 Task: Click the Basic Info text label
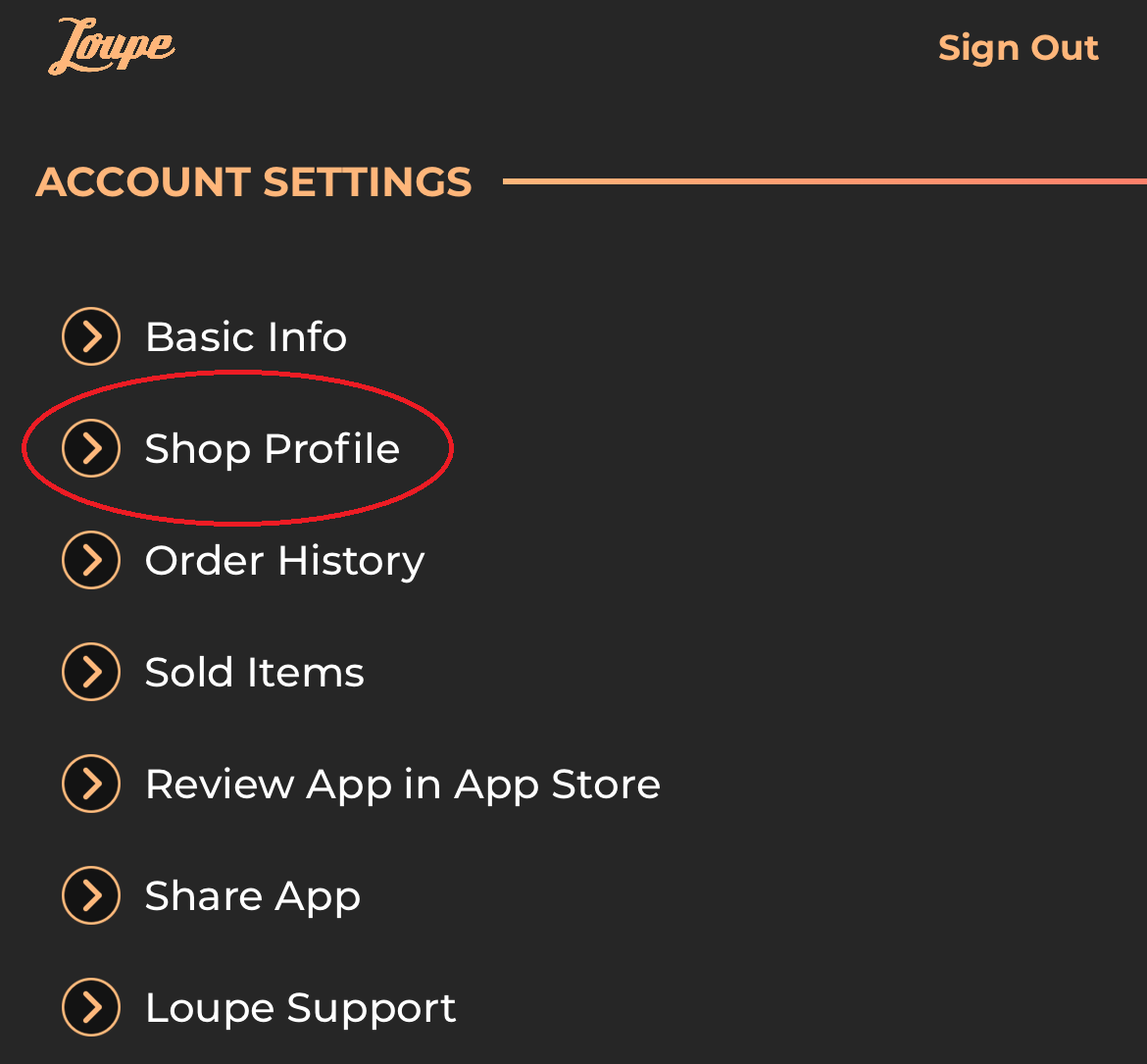pos(246,336)
